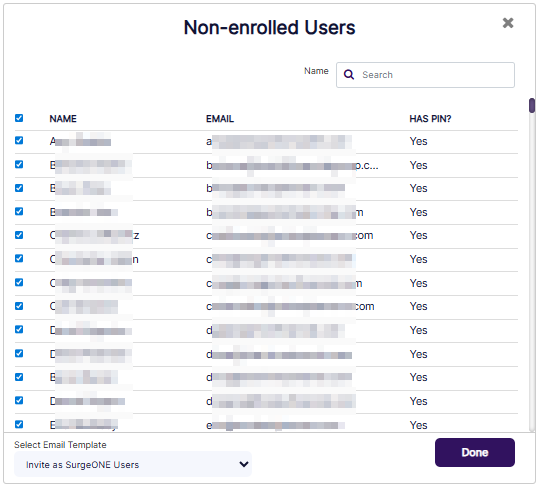Viewport: 540px width, 489px height.
Task: Uncheck the user whose email starts with e
Action: [x=19, y=424]
